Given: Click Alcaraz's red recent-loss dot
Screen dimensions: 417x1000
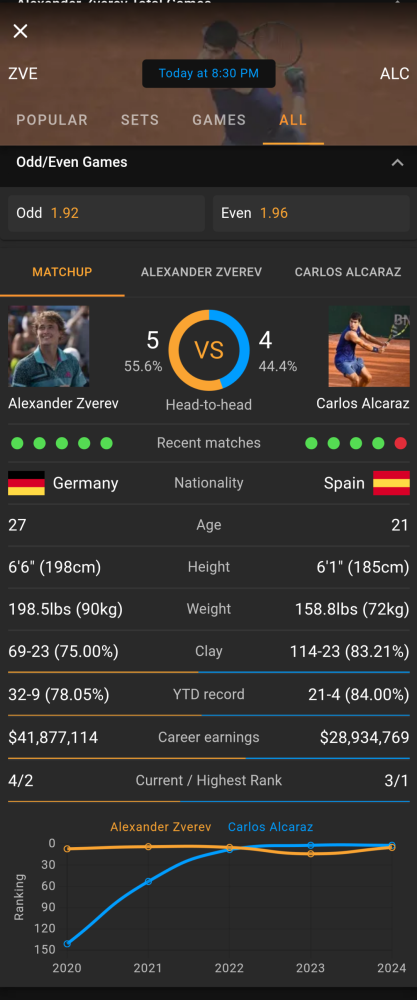Looking at the screenshot, I should (400, 443).
